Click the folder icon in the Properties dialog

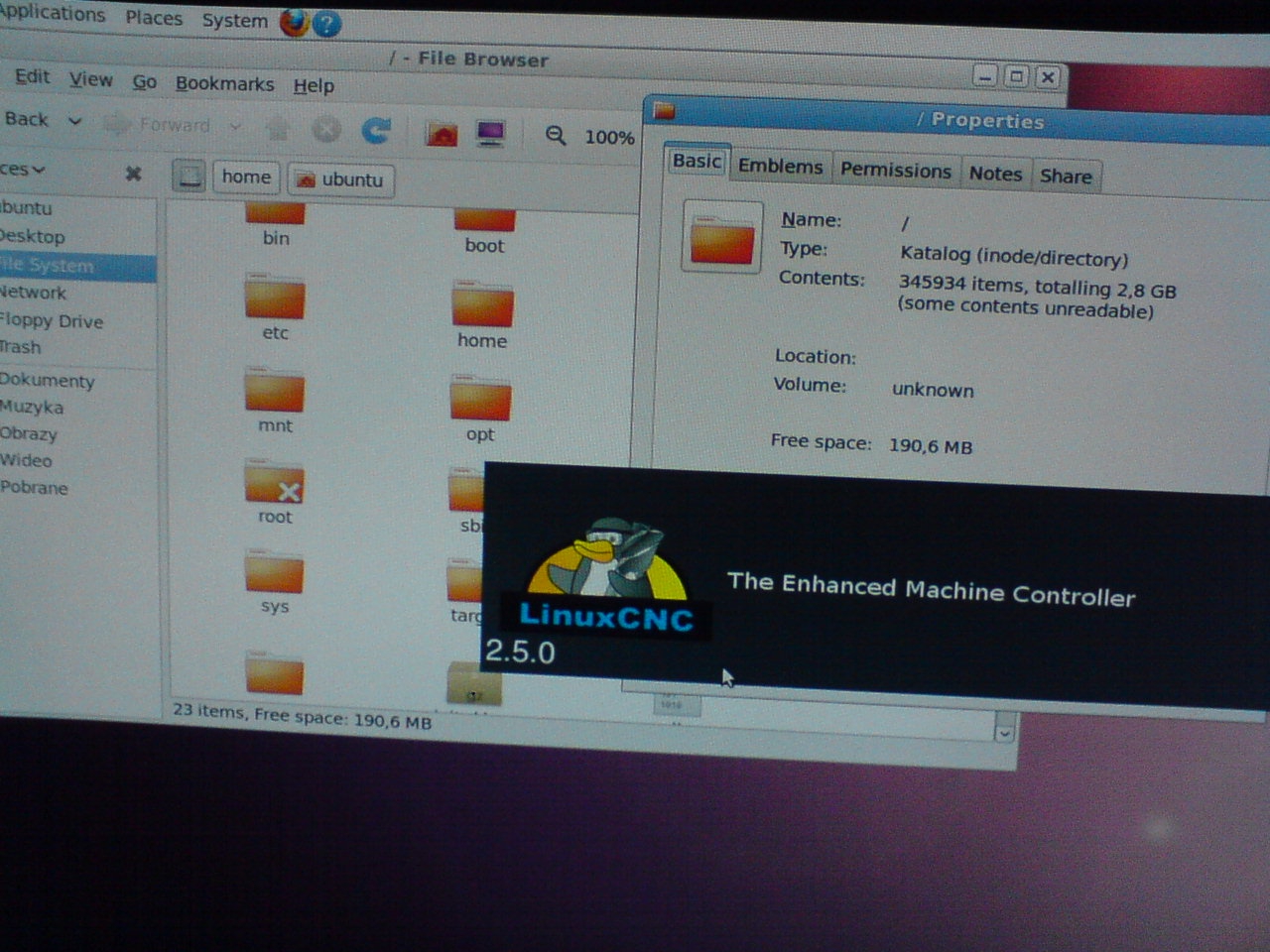pyautogui.click(x=722, y=237)
